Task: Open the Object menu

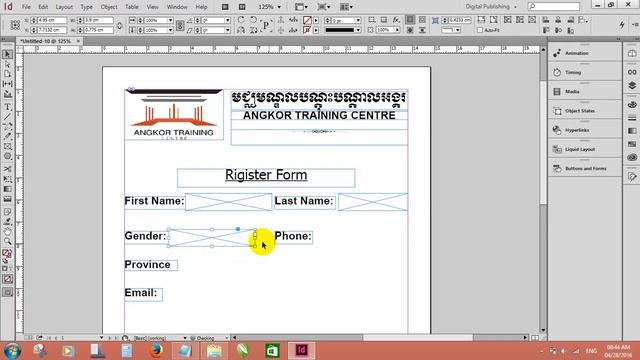Action: pos(109,7)
